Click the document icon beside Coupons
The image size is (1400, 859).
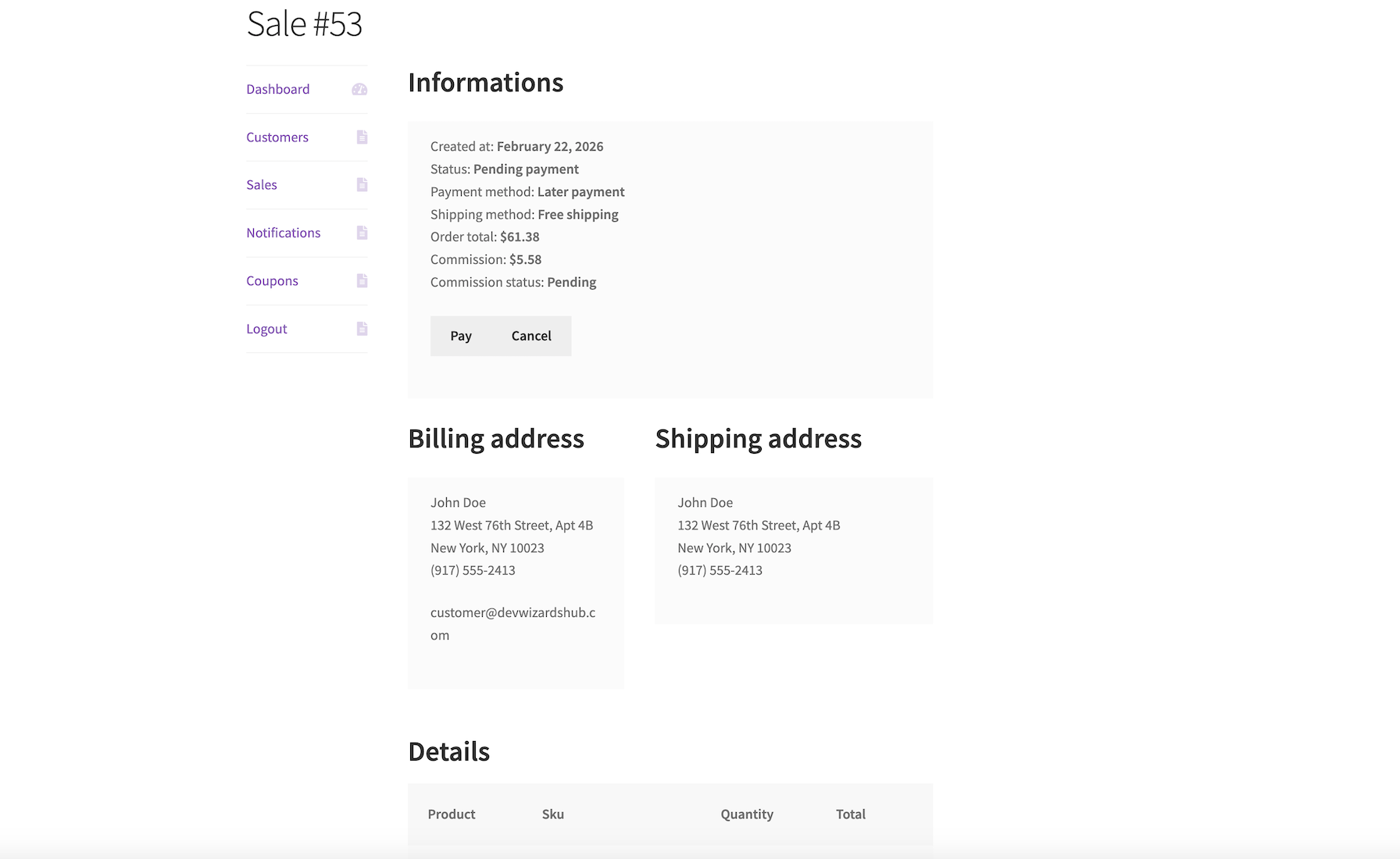click(362, 280)
